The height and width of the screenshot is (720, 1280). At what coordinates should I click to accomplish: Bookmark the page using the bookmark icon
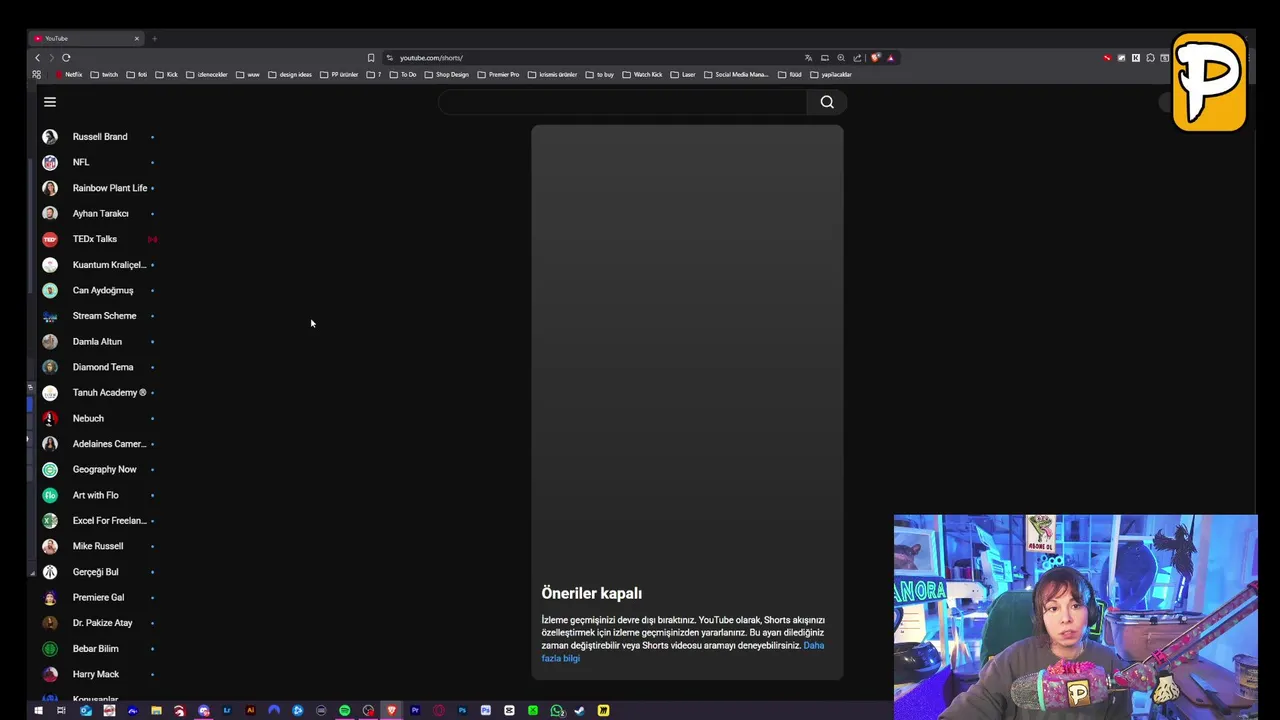click(x=371, y=58)
